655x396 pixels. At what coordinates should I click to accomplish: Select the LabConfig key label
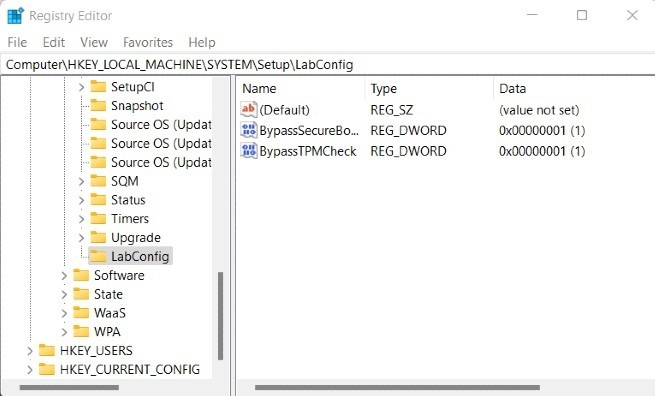(140, 256)
